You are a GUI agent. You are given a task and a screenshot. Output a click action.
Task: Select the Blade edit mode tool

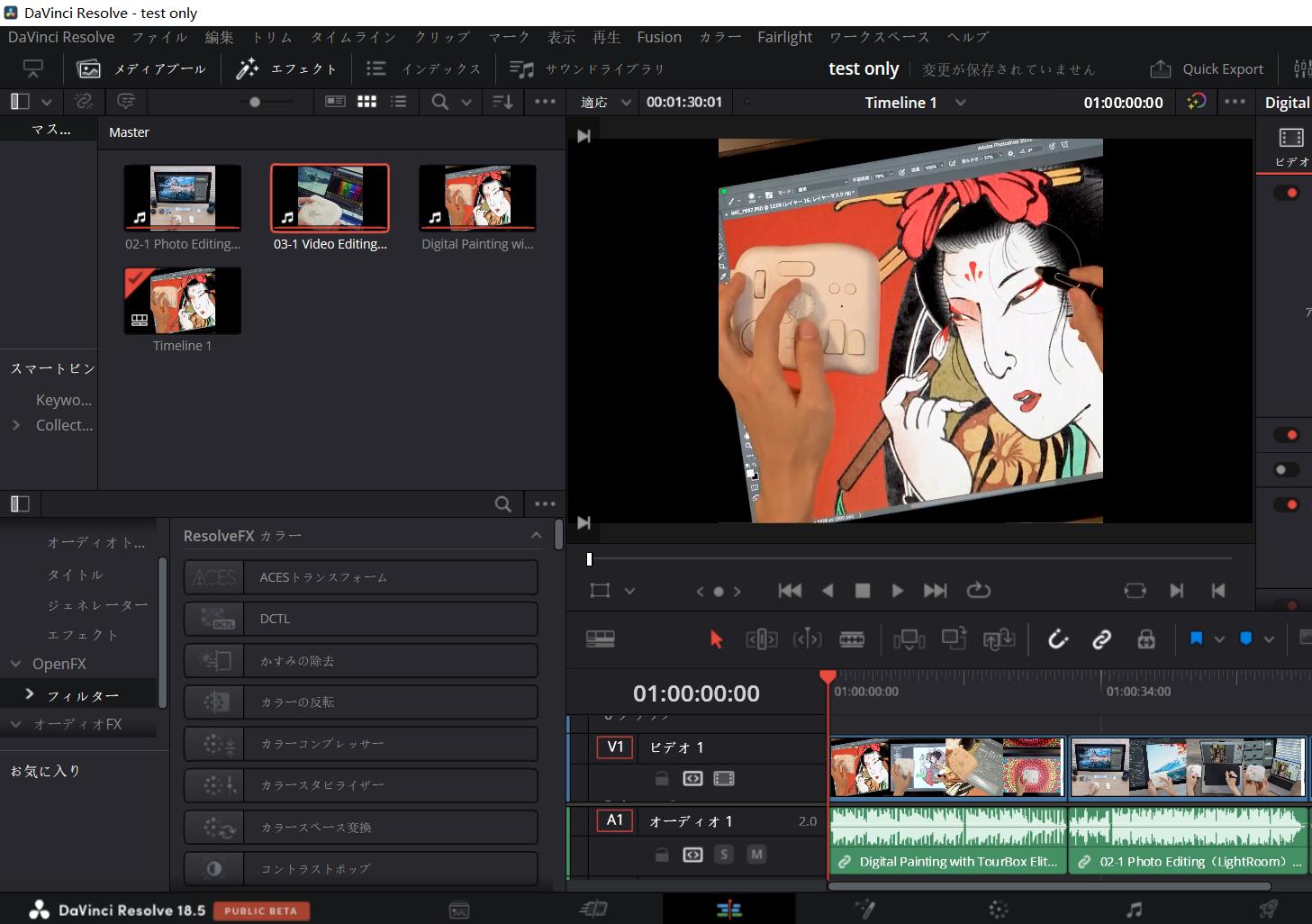coord(851,639)
